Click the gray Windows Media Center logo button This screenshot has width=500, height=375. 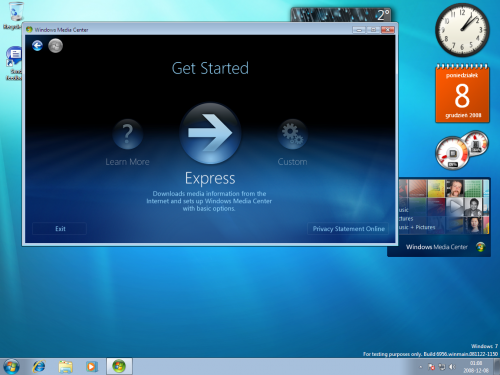55,46
